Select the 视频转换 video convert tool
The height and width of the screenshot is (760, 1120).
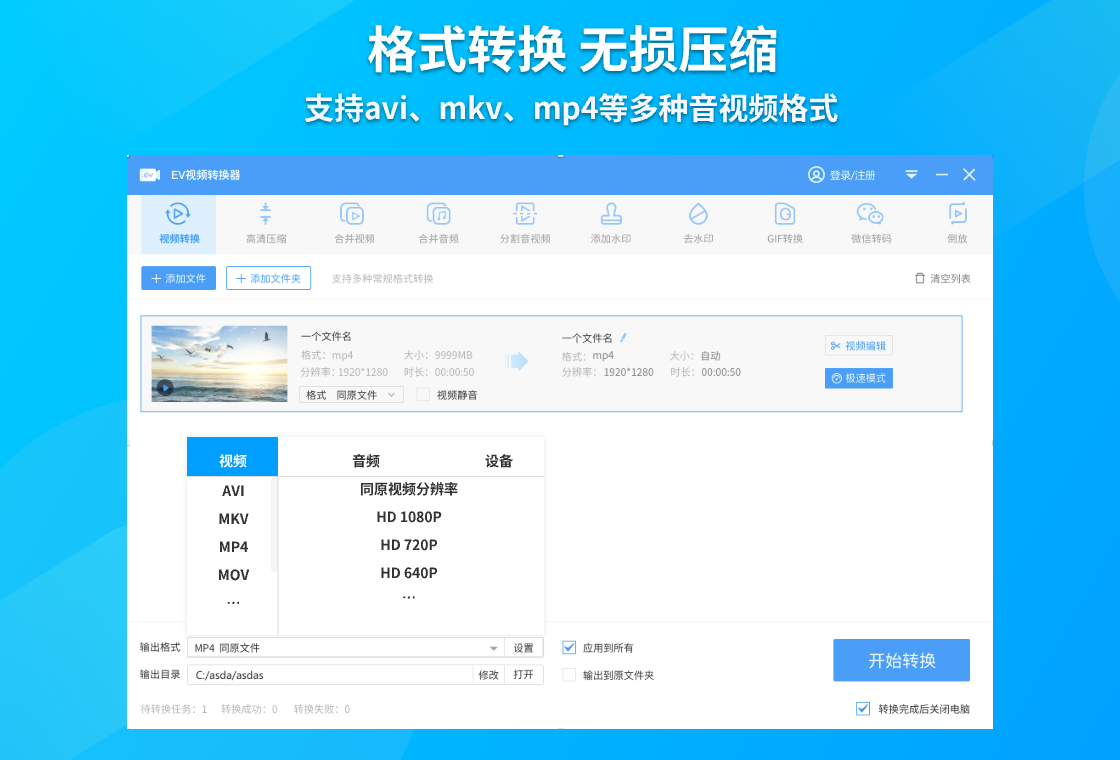[179, 224]
